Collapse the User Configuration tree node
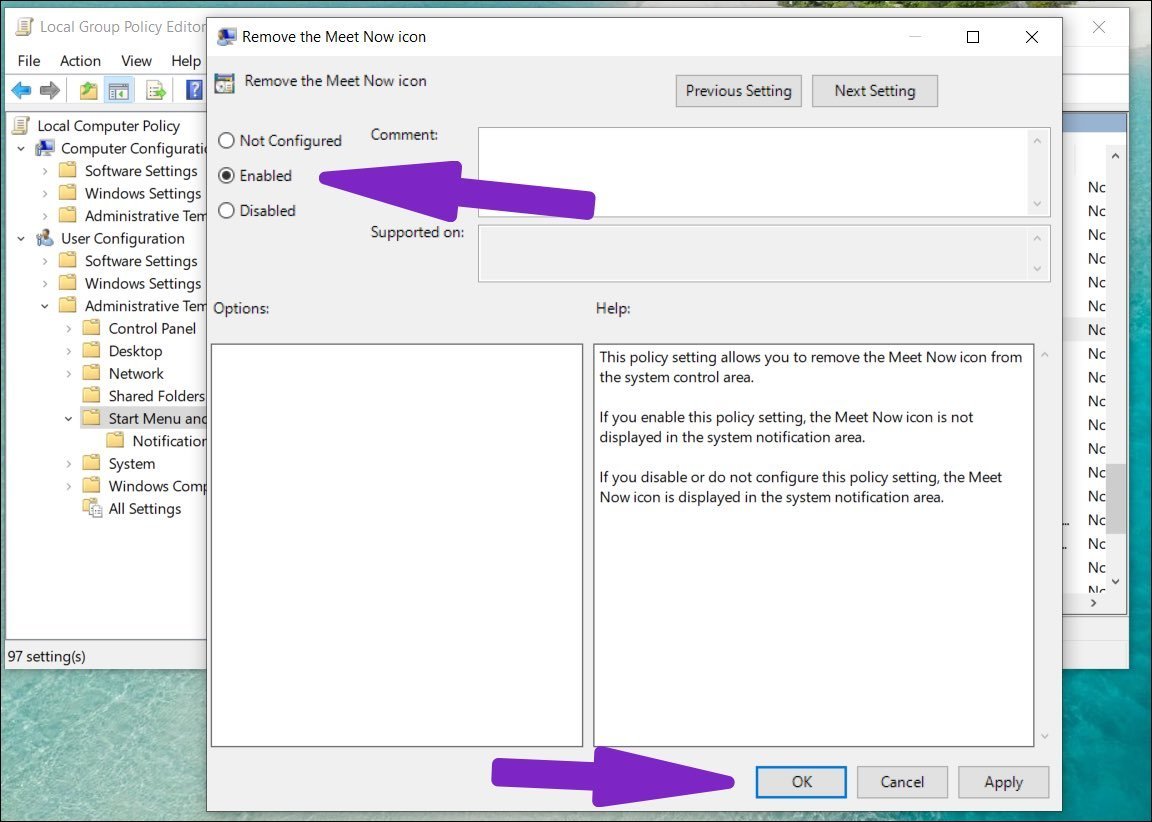The height and width of the screenshot is (822, 1152). coord(21,239)
